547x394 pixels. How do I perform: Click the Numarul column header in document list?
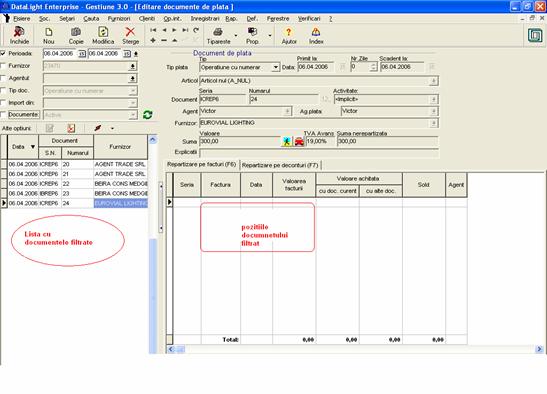pos(77,153)
